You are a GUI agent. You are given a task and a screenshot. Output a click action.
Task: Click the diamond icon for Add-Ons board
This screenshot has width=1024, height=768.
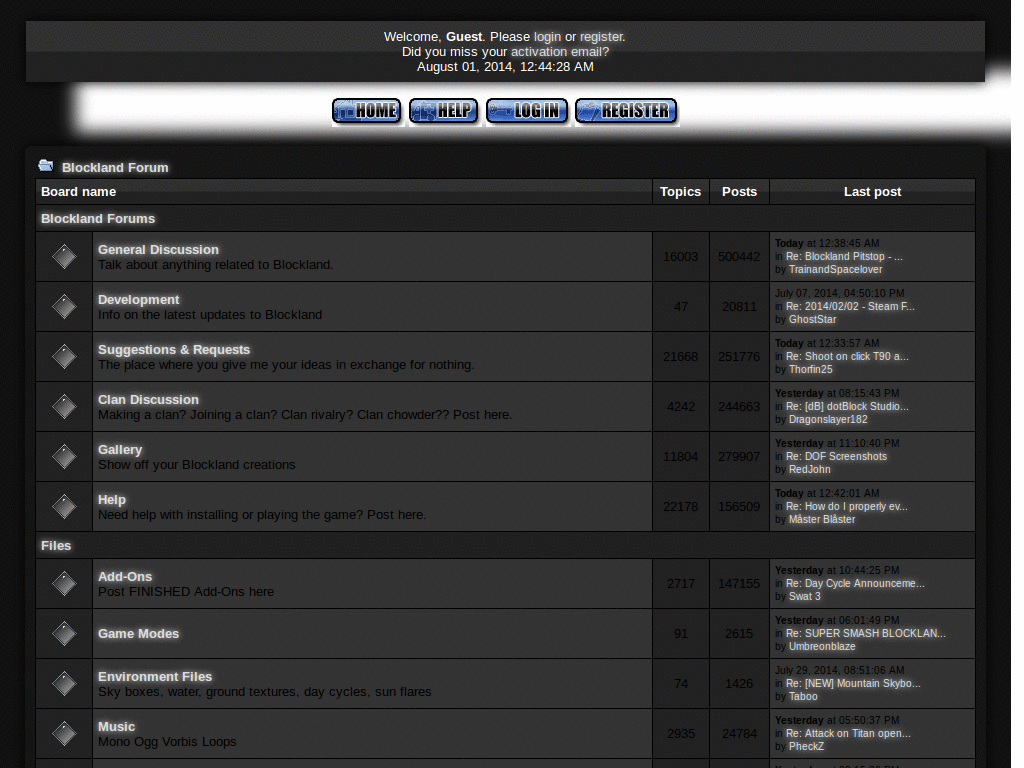click(64, 584)
